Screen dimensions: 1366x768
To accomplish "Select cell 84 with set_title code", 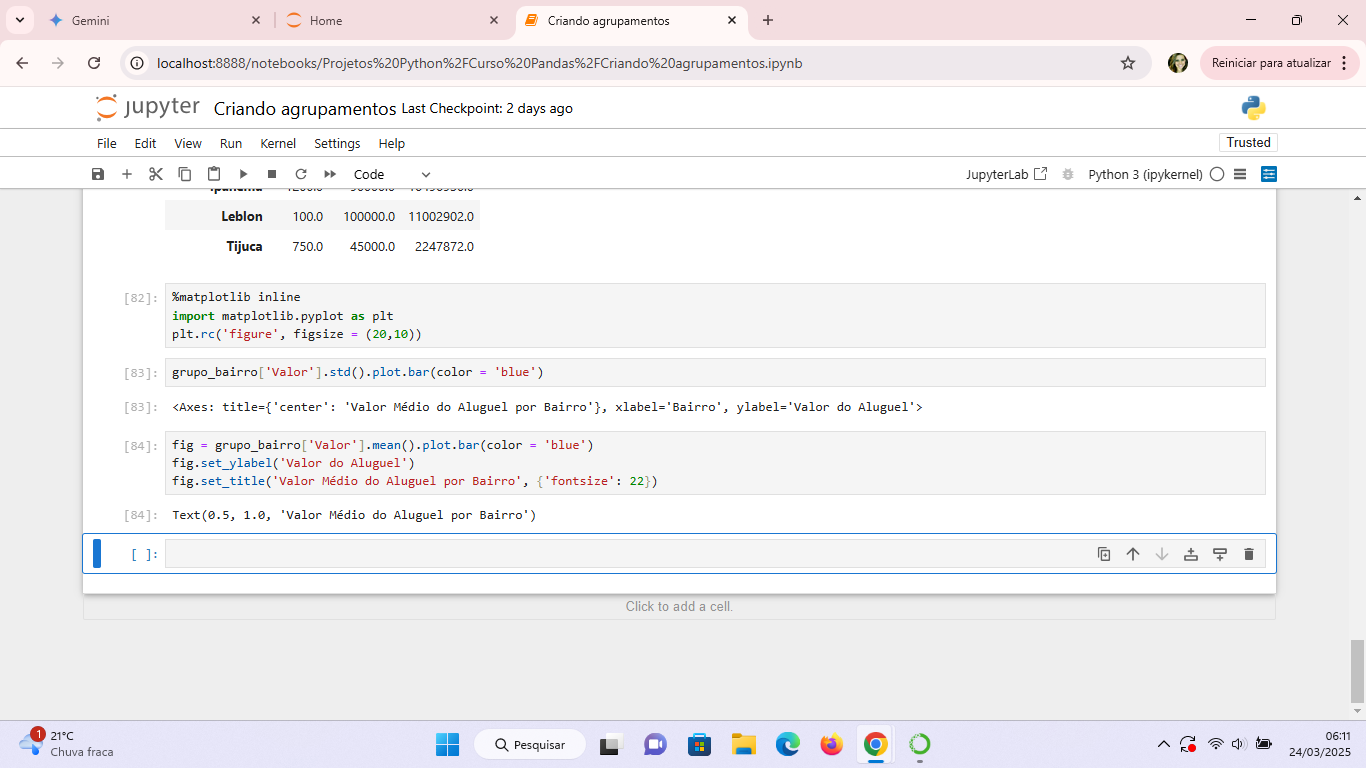I will [x=715, y=463].
